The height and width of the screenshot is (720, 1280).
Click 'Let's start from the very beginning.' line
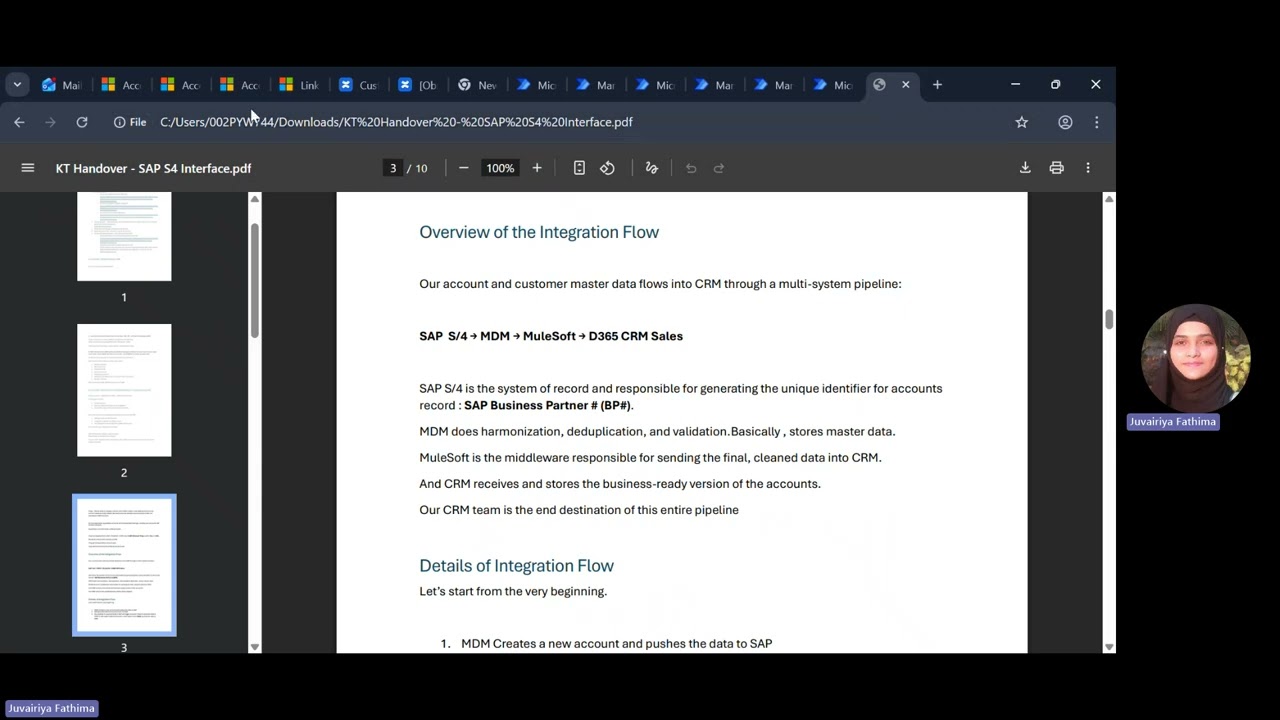(x=513, y=592)
